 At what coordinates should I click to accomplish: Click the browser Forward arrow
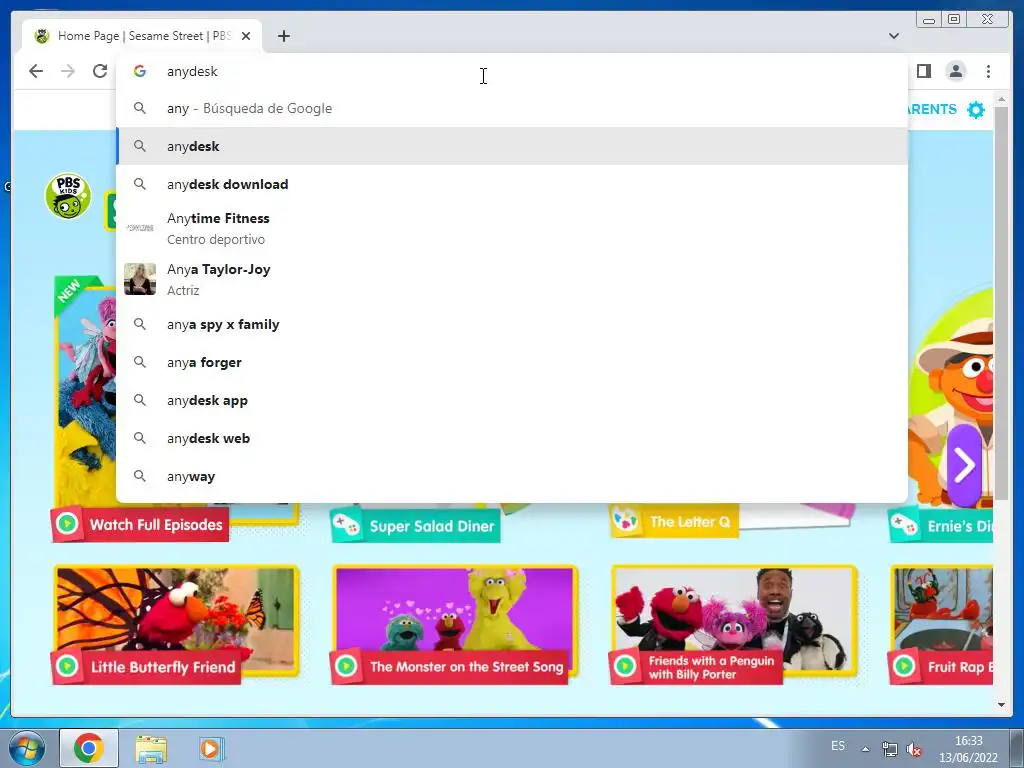click(x=68, y=71)
